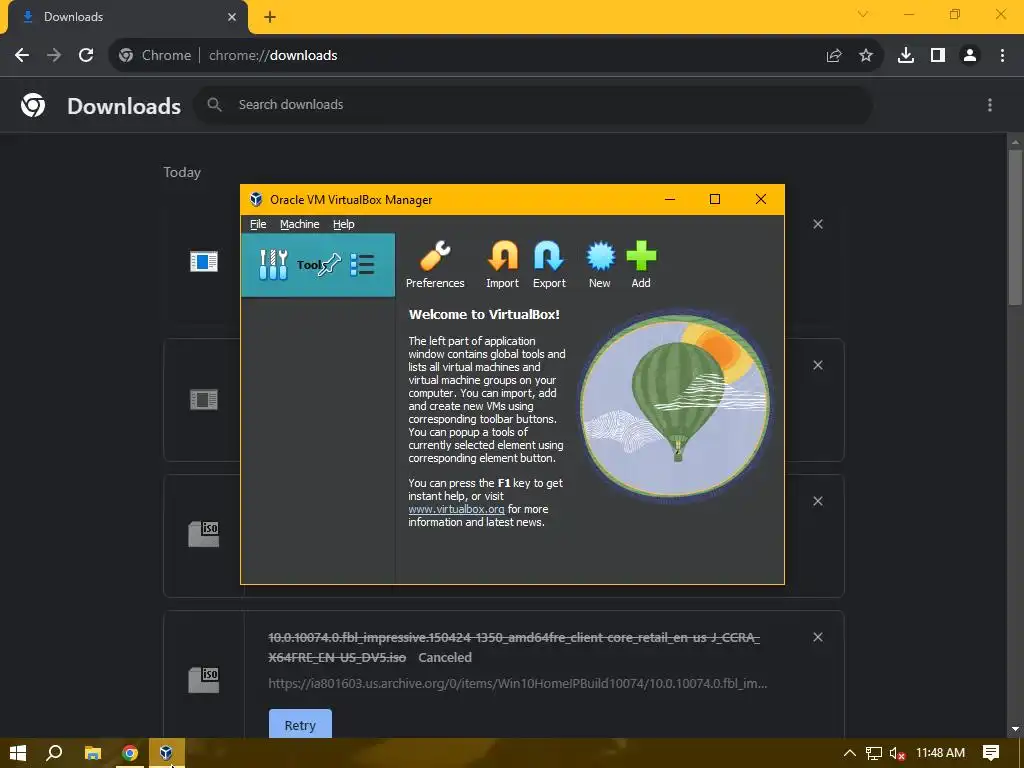
Task: Open the Tools list menu icon
Action: pos(362,264)
